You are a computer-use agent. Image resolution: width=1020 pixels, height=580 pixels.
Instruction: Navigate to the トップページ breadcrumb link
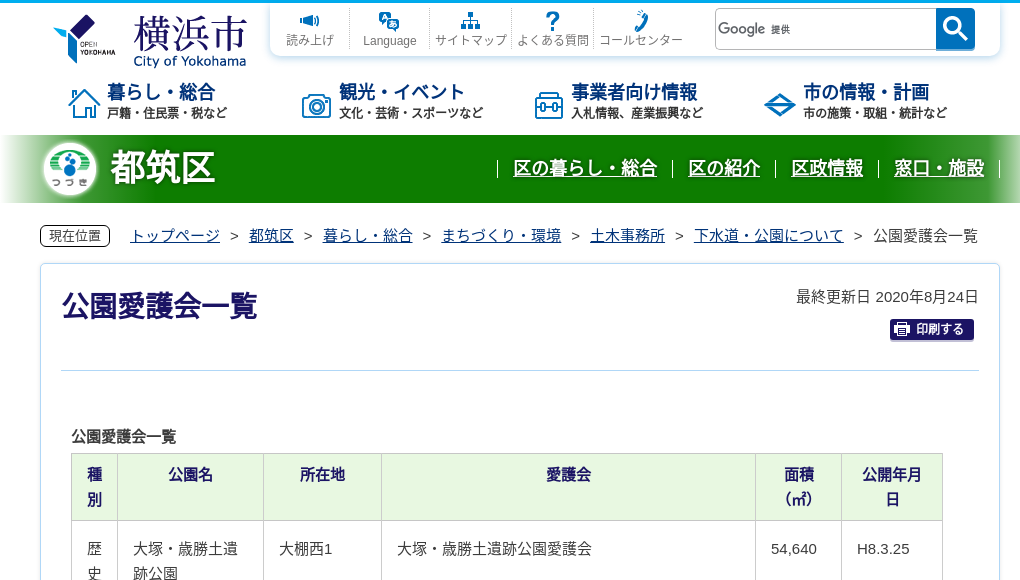pyautogui.click(x=174, y=236)
